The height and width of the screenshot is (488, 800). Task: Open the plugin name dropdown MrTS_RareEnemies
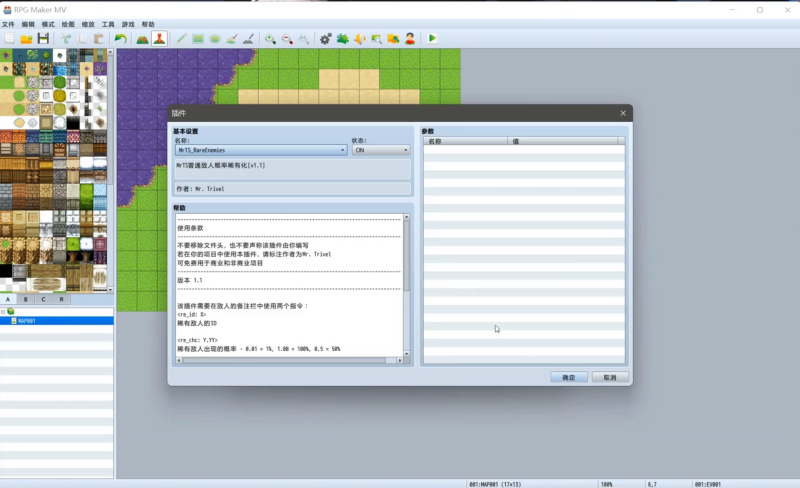261,150
